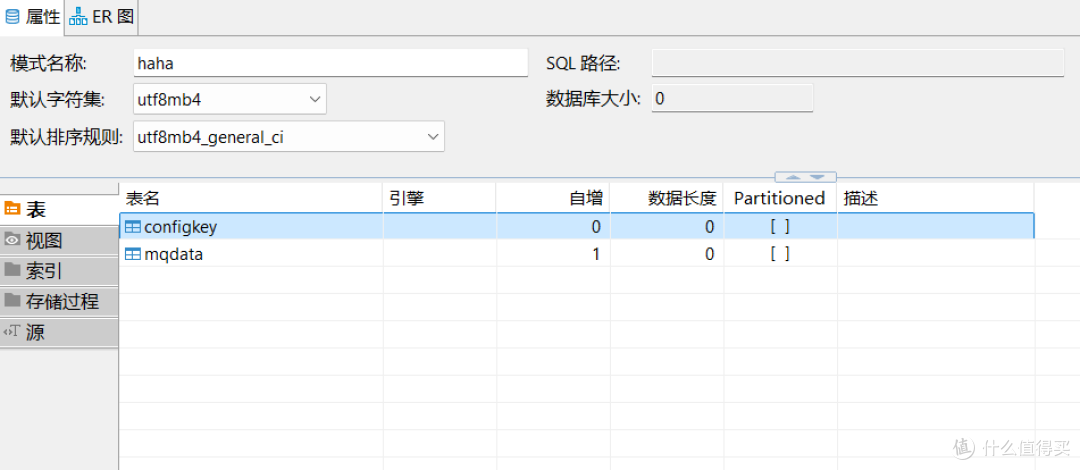Collapse the properties panel with up arrow
The height and width of the screenshot is (470, 1080).
(x=794, y=177)
